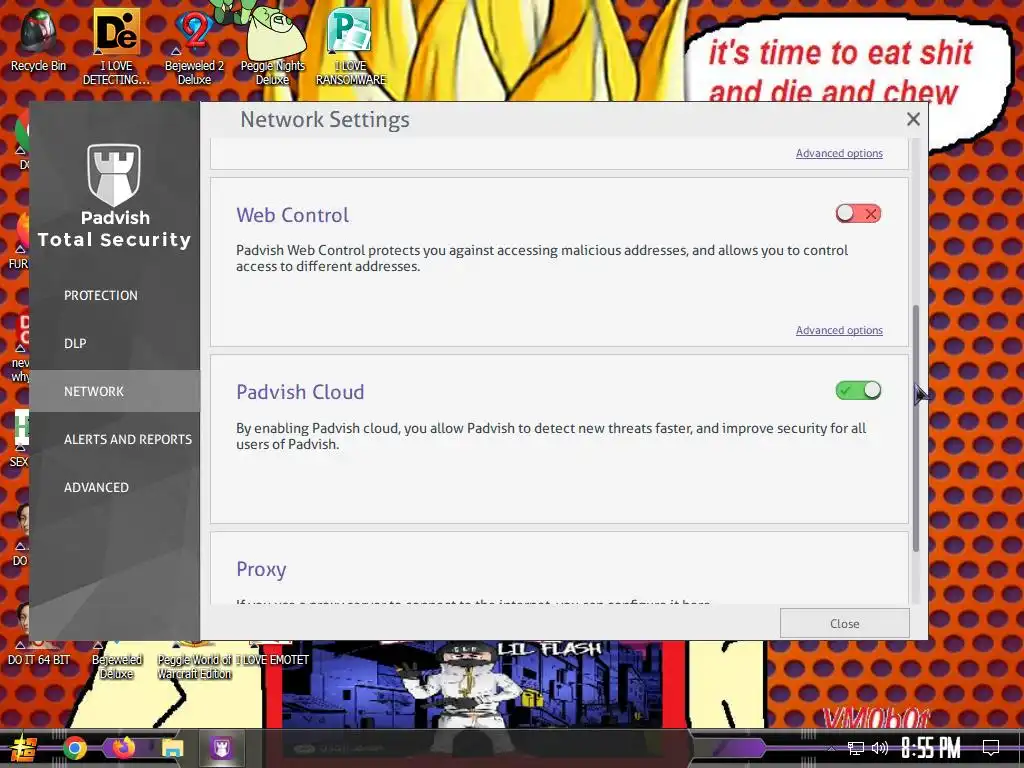Disable the Padvish Cloud switch

(x=858, y=391)
